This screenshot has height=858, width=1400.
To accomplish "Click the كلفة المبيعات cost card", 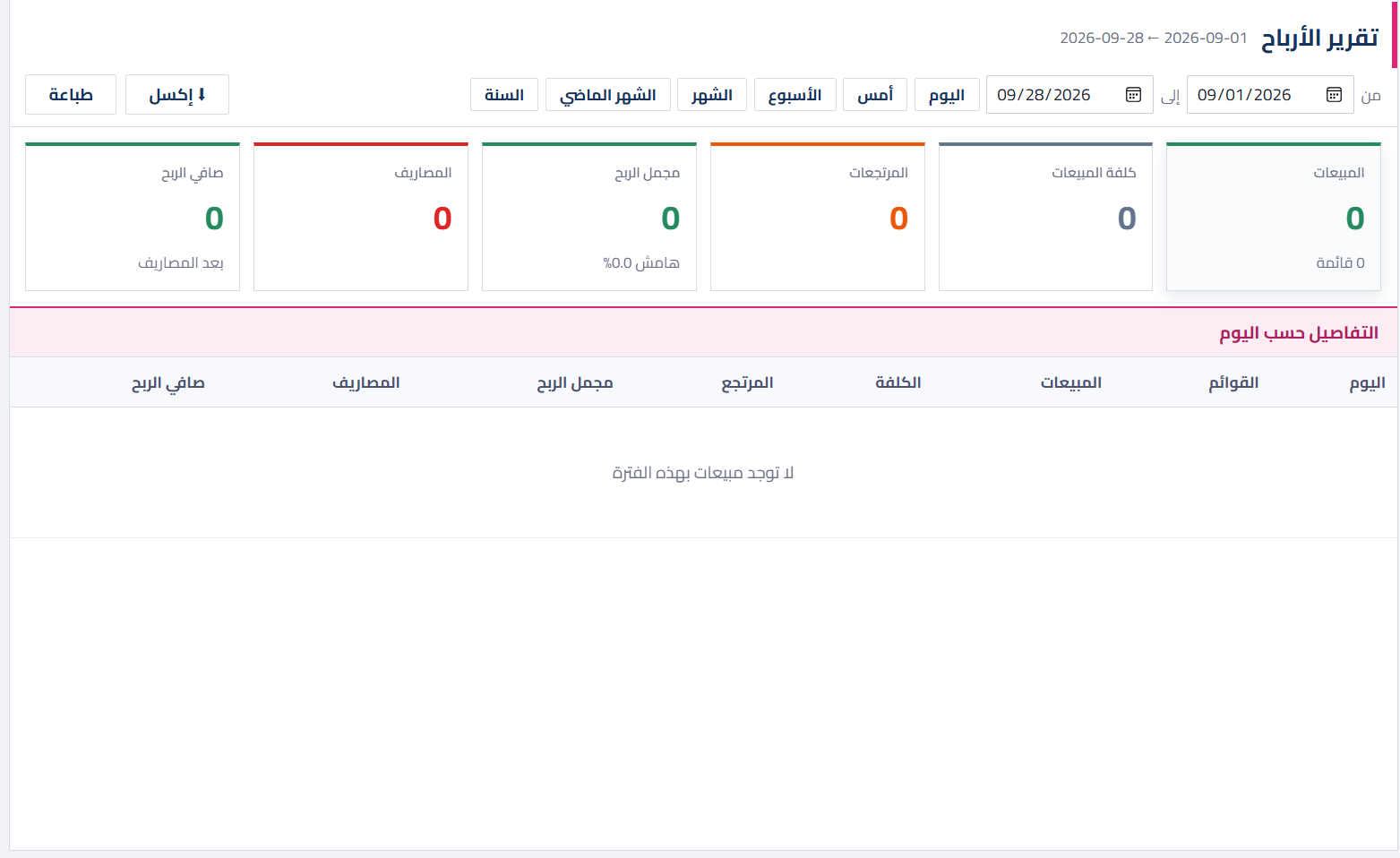I will (x=1045, y=217).
